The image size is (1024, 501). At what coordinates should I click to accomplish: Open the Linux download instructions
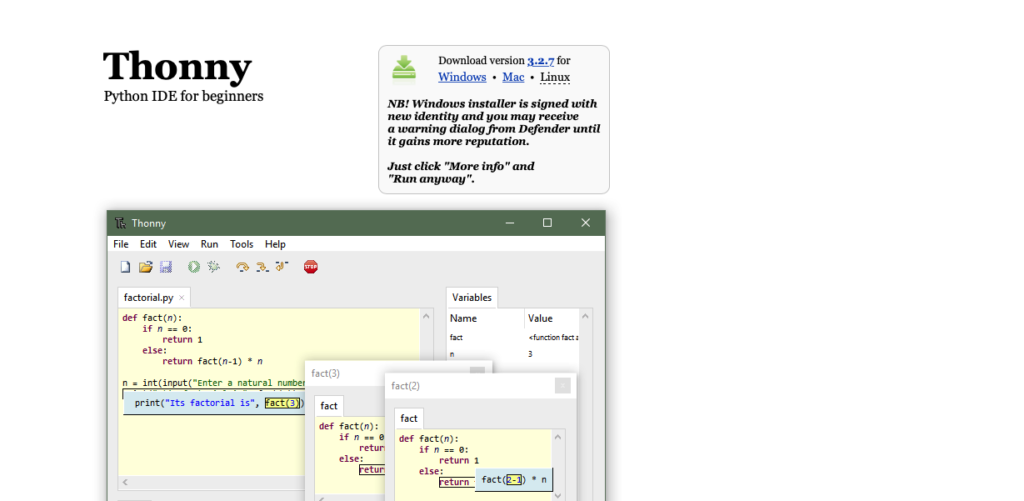coord(555,77)
